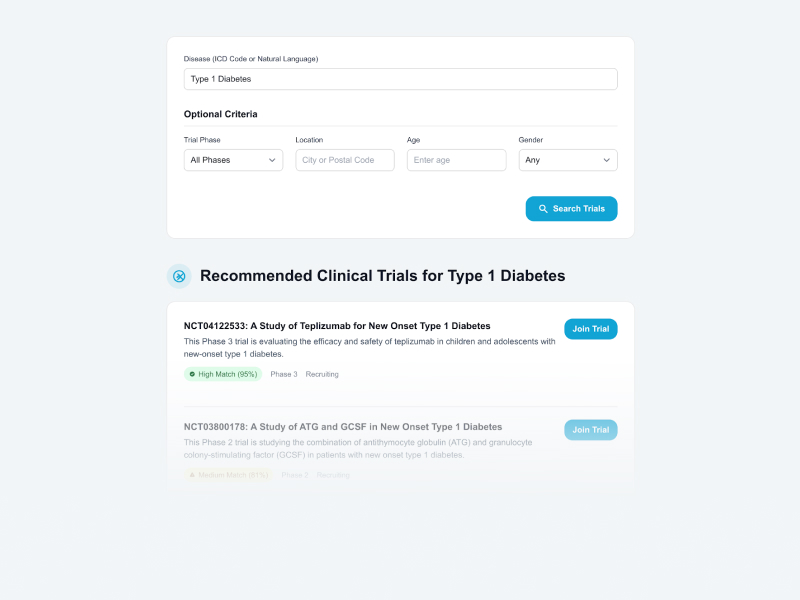Click the round icon beside Recommended Clinical Trials
800x600 pixels.
pos(179,276)
